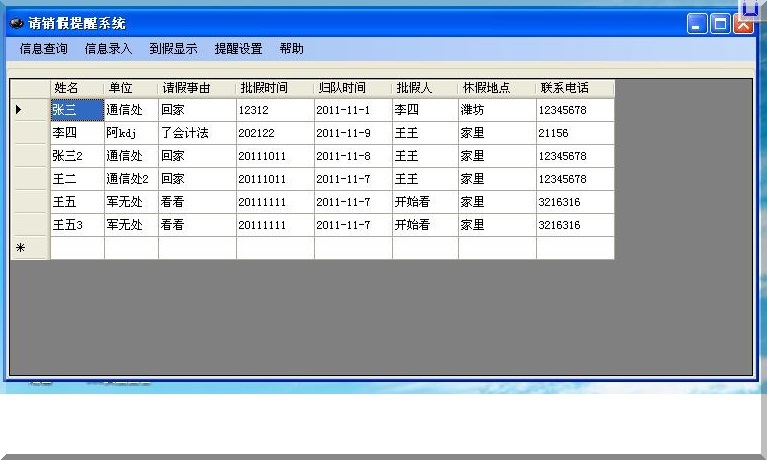Open the 信息查询 menu
The image size is (767, 460).
tap(43, 48)
